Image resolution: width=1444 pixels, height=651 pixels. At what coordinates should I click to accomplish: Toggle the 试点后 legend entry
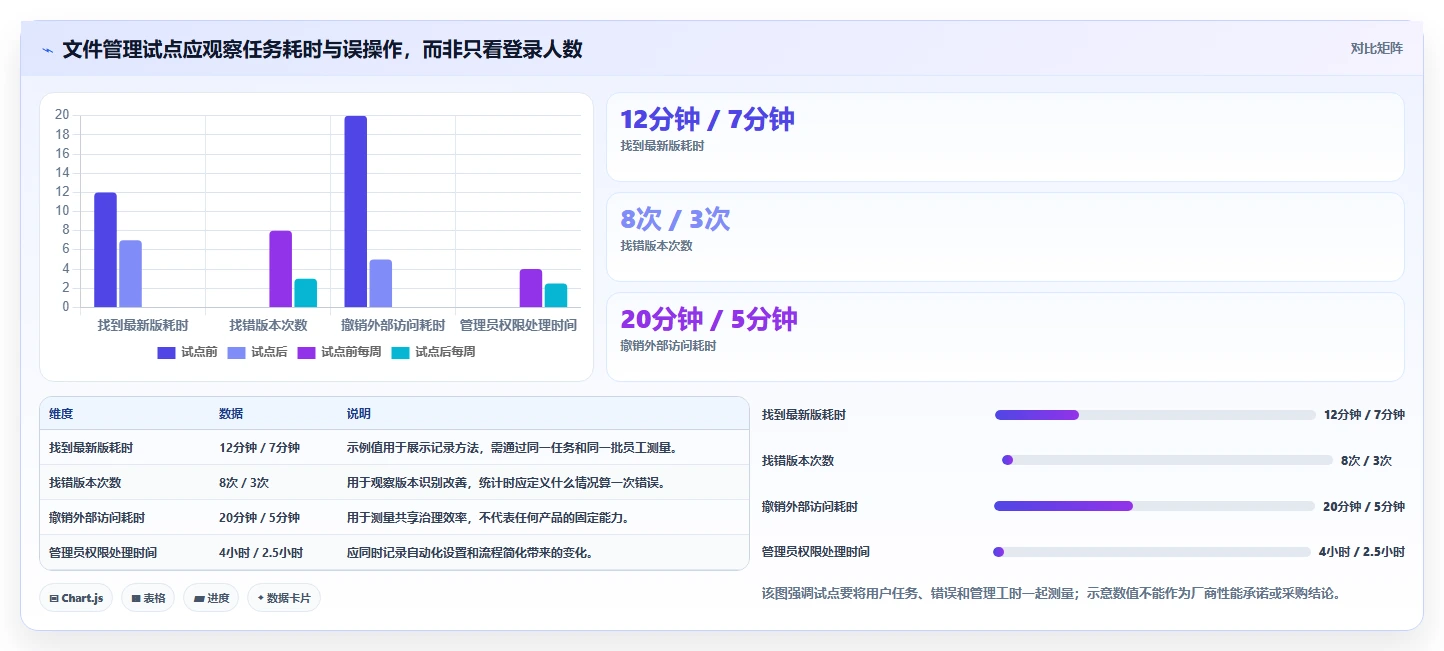click(x=257, y=352)
